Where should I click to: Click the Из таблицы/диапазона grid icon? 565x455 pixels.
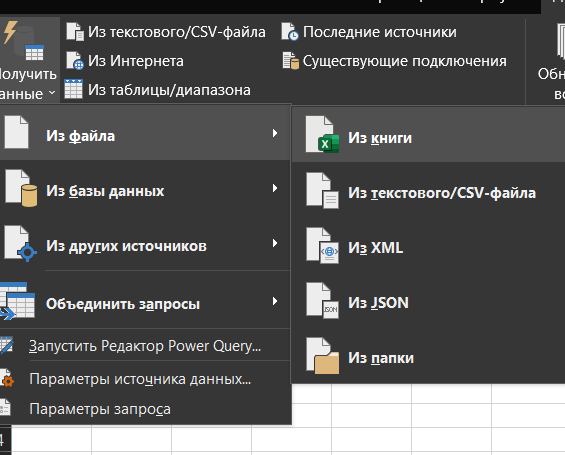click(74, 89)
